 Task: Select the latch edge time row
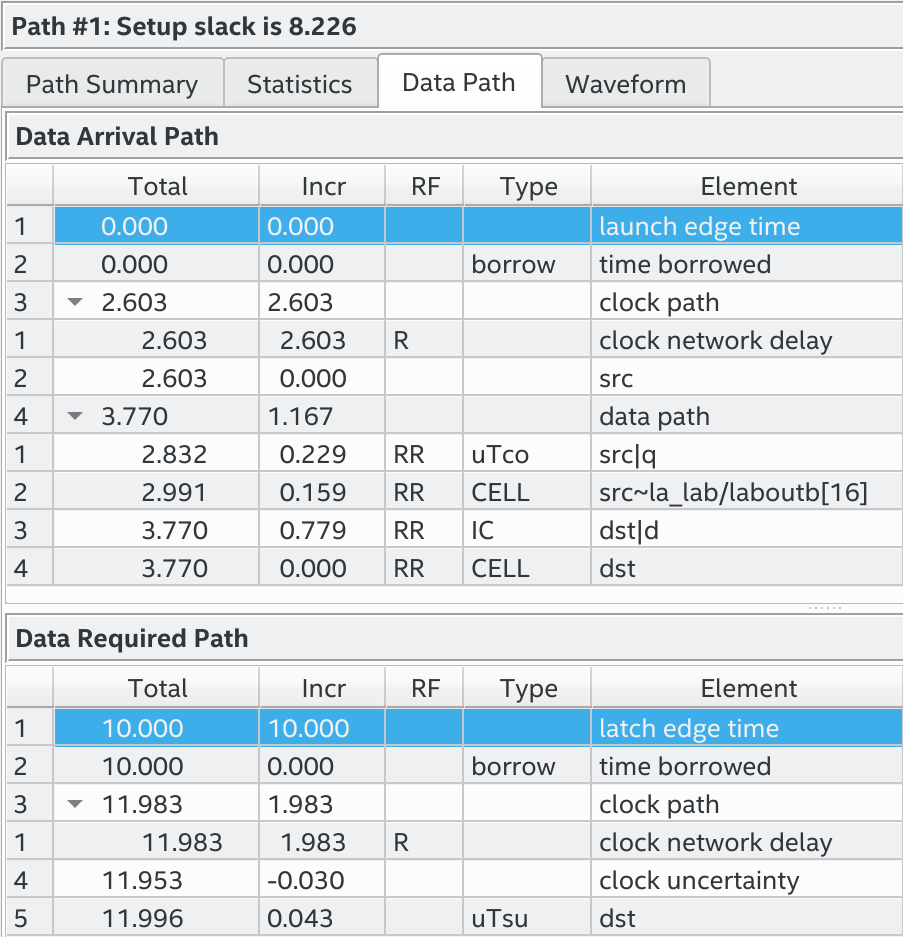pyautogui.click(x=688, y=729)
